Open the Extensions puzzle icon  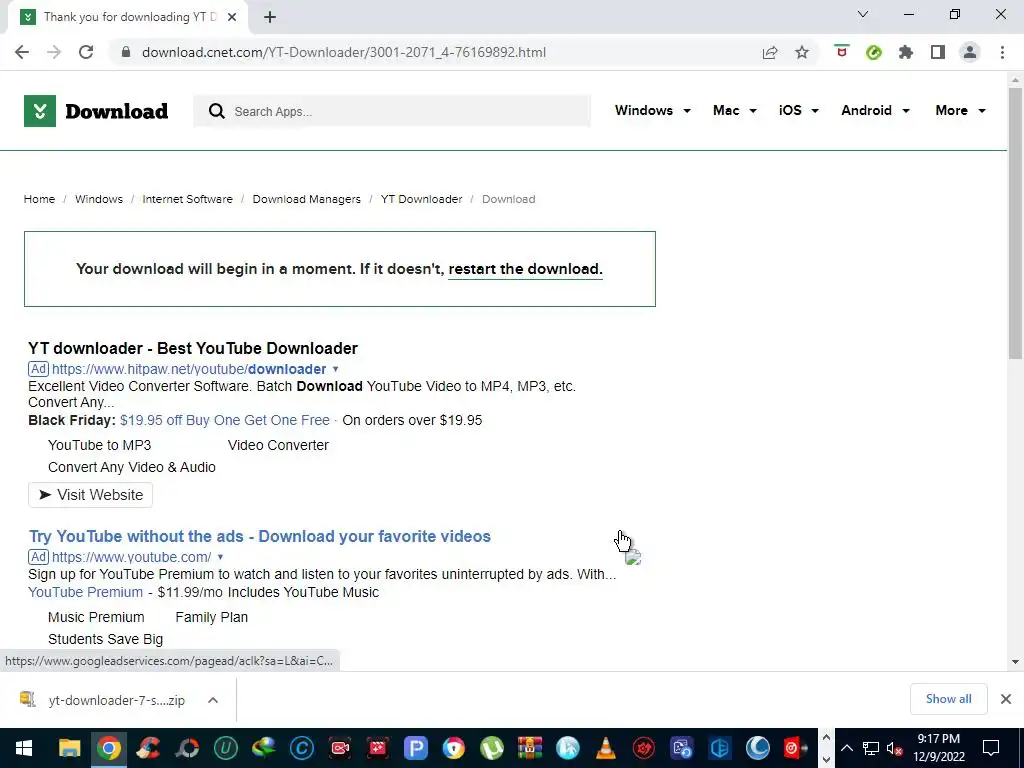(x=906, y=52)
